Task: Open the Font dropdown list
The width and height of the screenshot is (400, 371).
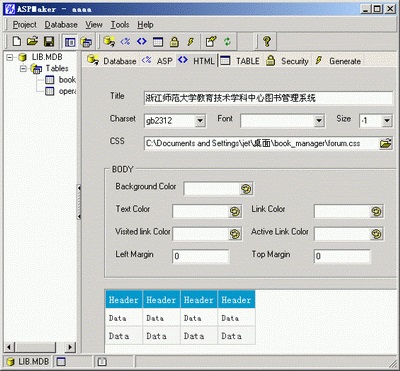Action: click(319, 121)
